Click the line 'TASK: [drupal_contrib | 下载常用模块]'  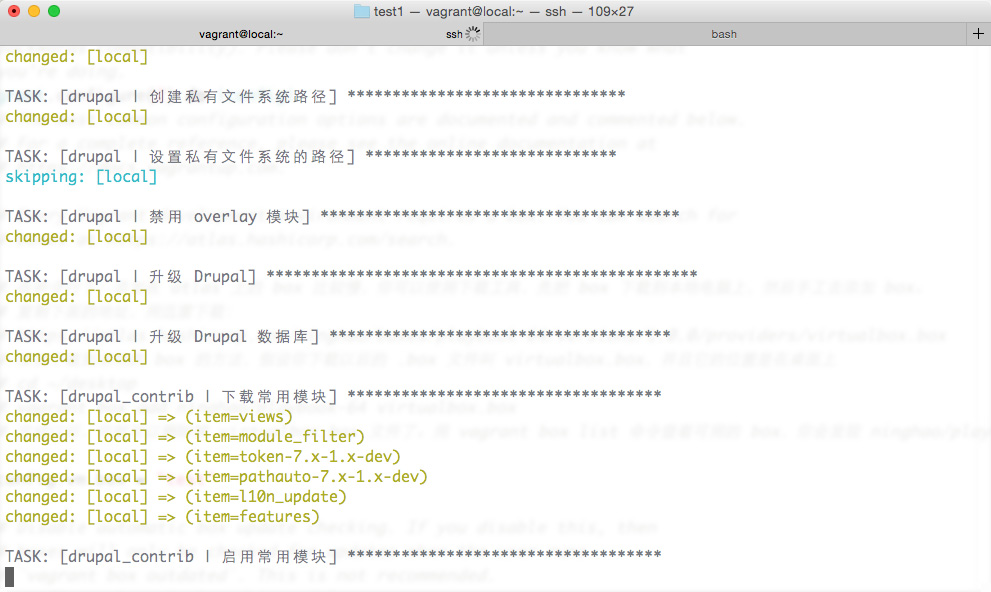[333, 396]
